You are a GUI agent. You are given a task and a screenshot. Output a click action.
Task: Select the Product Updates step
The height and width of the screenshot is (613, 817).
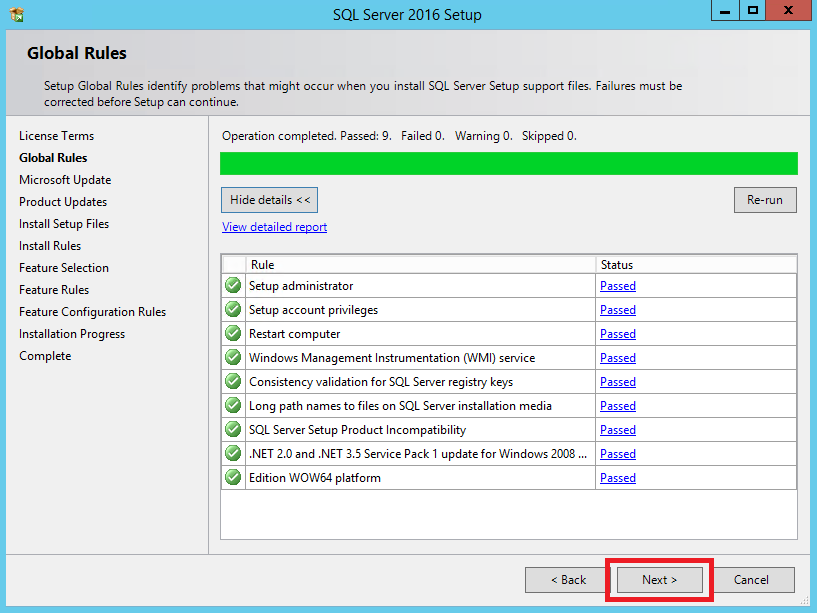click(63, 202)
